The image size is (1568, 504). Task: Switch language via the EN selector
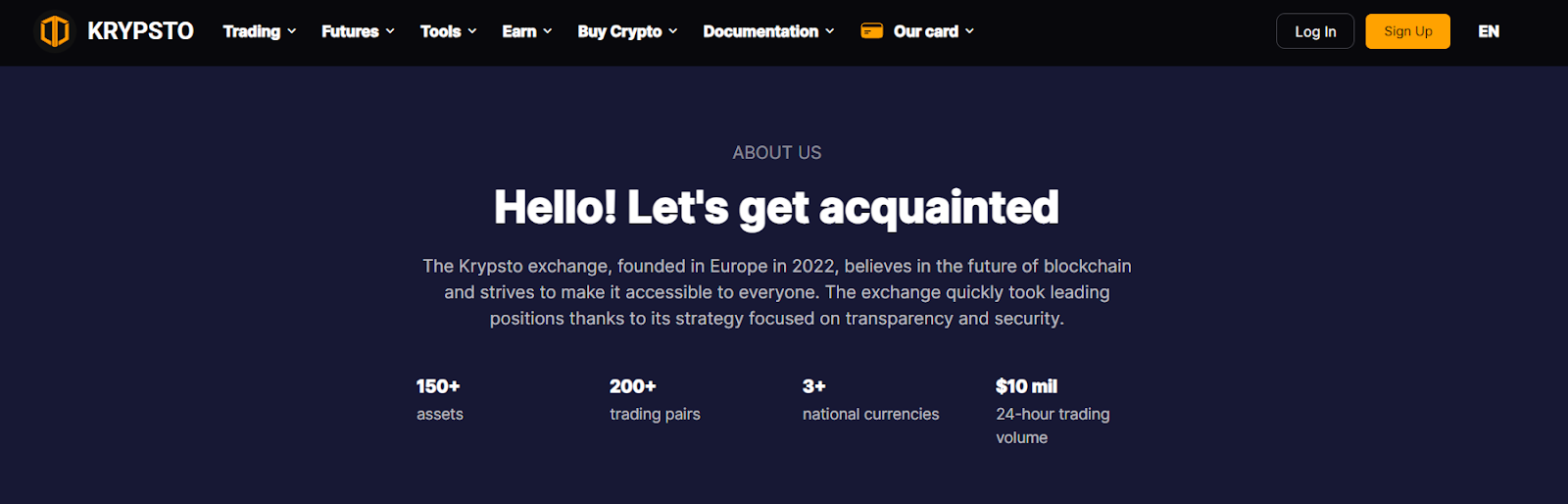point(1489,31)
